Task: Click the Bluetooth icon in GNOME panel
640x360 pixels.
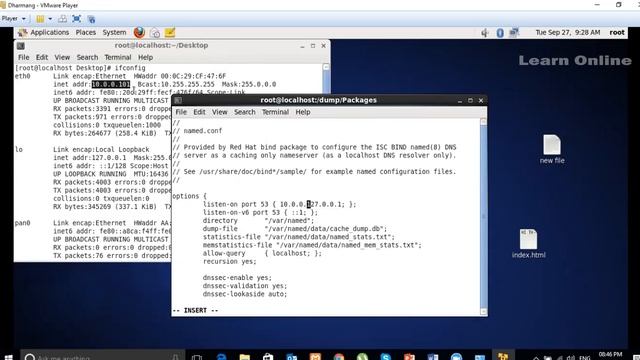Action: (500, 33)
